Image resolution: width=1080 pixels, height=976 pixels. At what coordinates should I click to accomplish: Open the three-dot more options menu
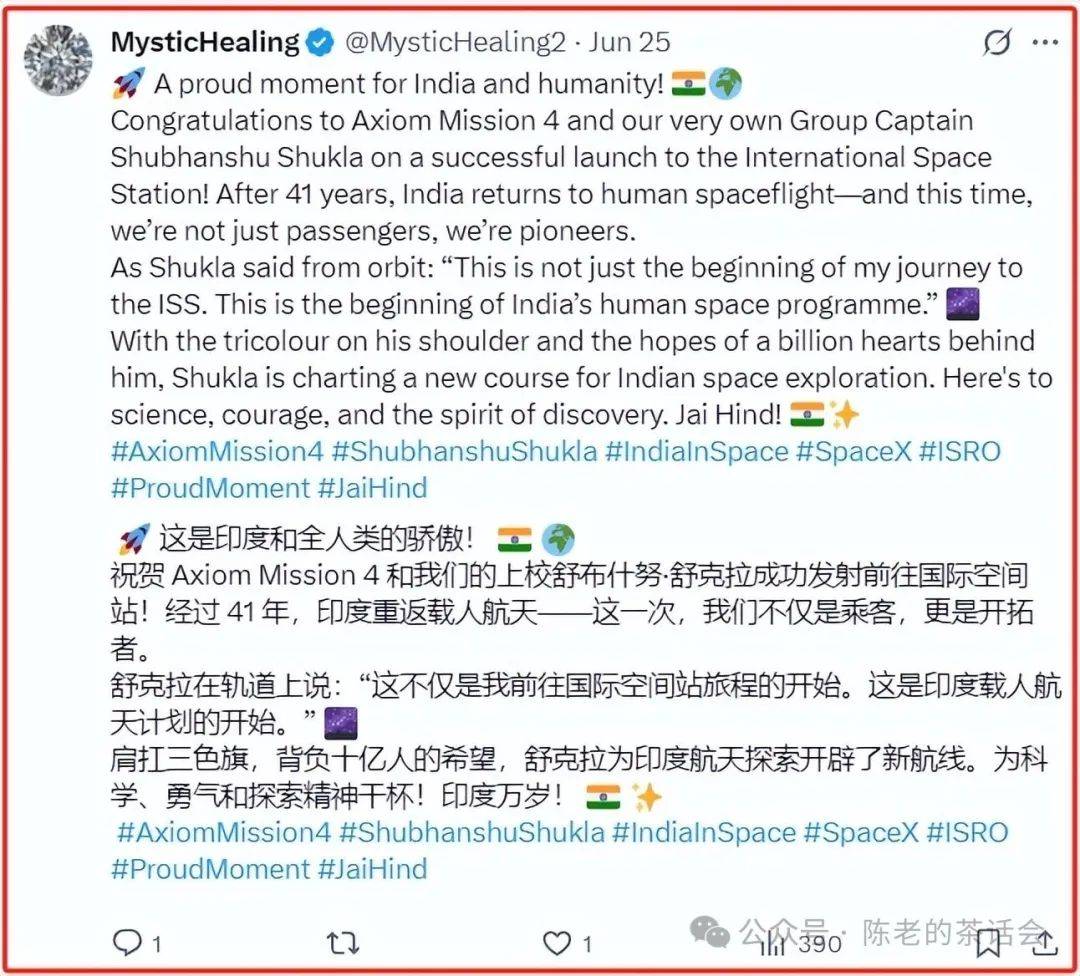point(1045,43)
